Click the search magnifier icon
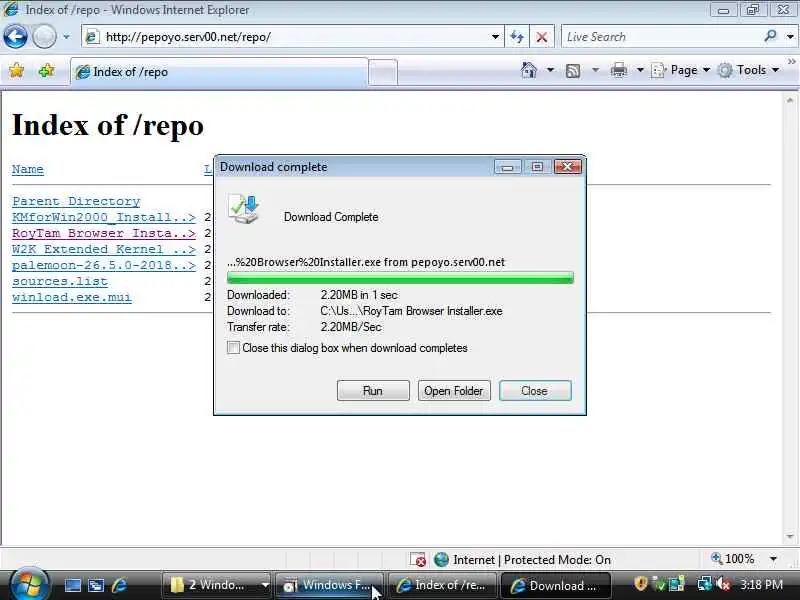Viewport: 800px width, 600px height. point(770,36)
